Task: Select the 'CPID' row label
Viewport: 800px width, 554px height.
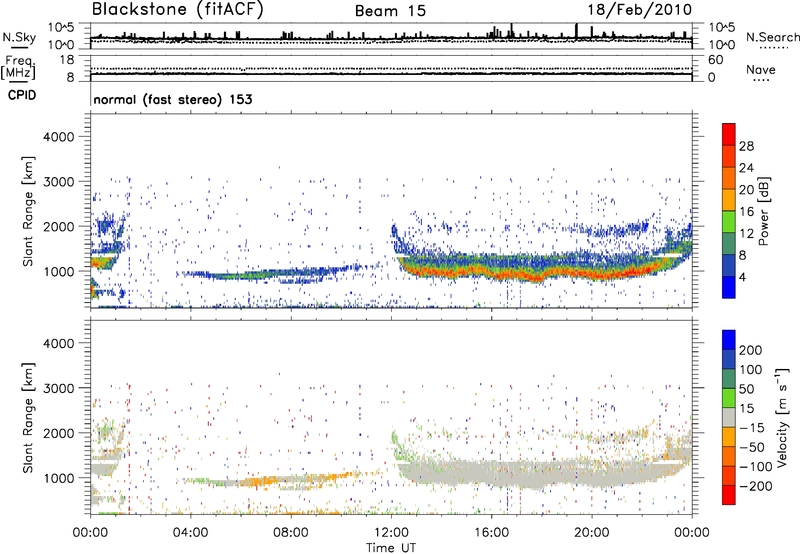Action: tap(22, 95)
